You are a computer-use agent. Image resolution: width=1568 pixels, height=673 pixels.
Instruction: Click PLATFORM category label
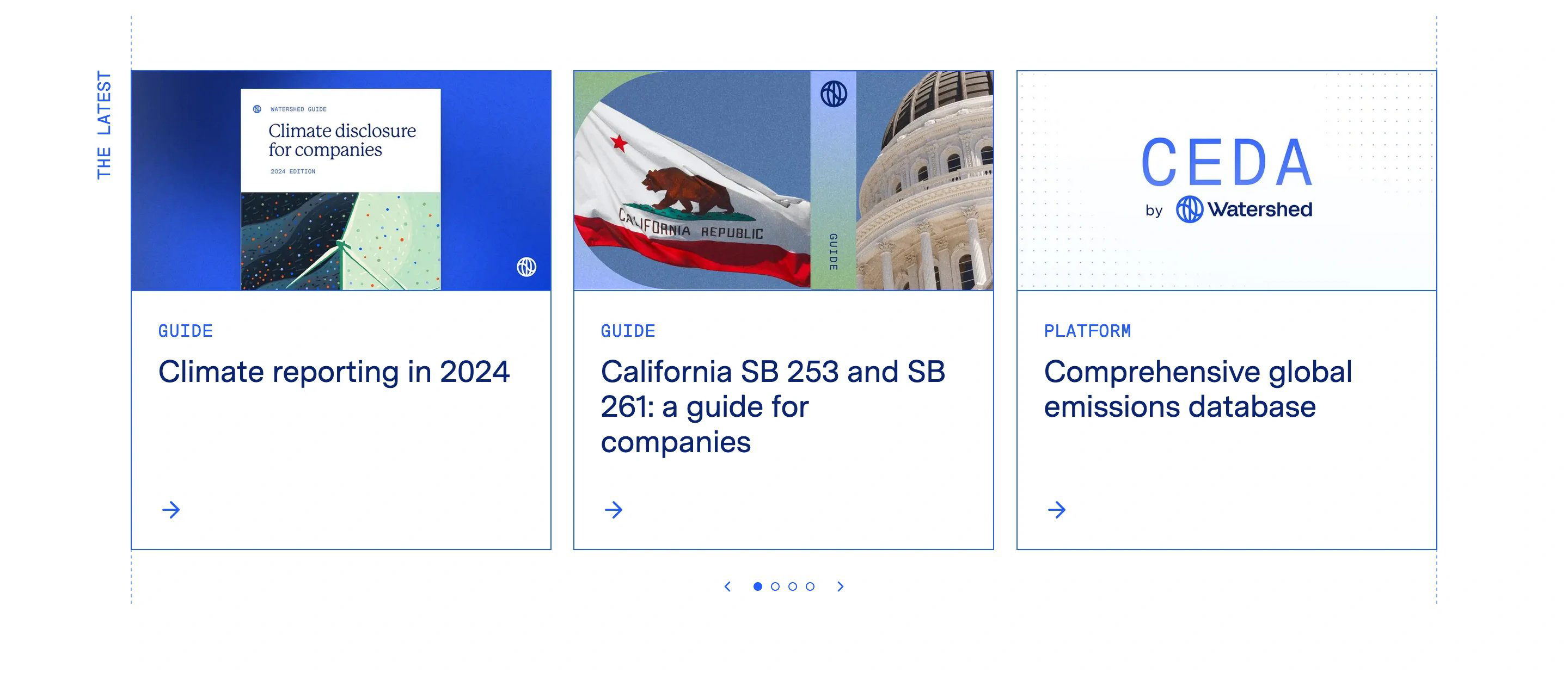tap(1087, 330)
